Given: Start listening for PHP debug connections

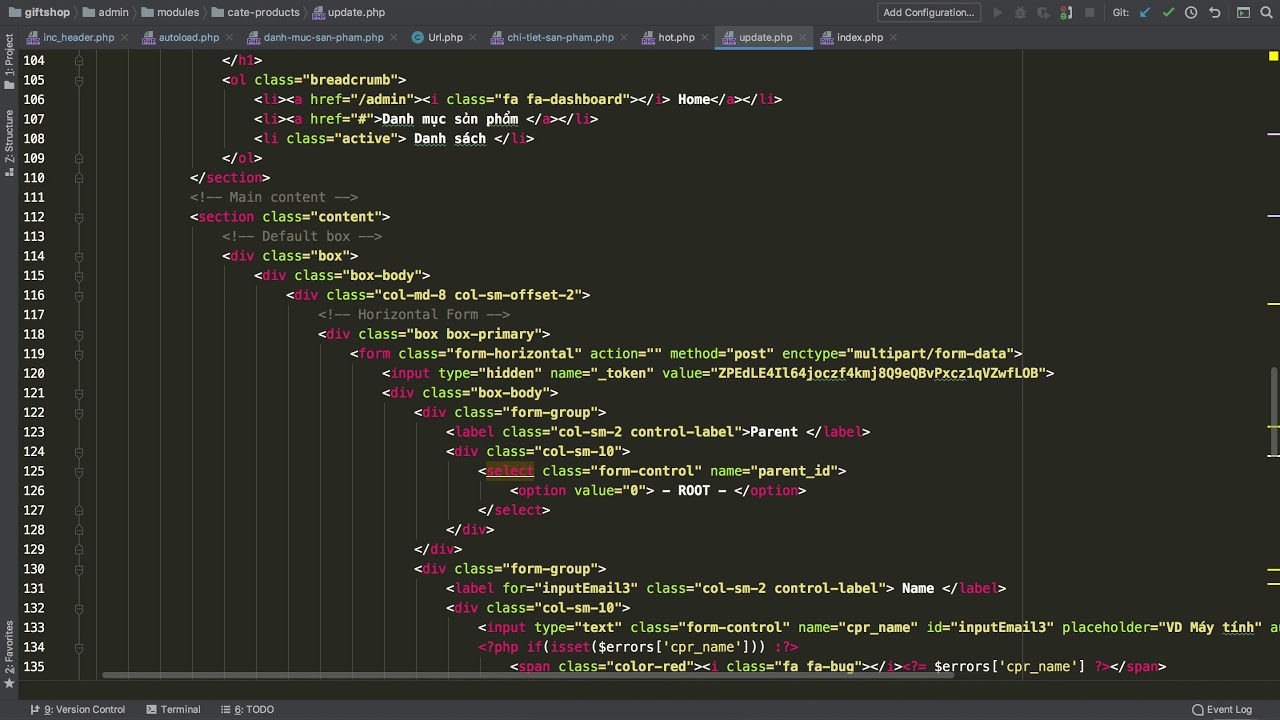Looking at the screenshot, I should 1068,13.
